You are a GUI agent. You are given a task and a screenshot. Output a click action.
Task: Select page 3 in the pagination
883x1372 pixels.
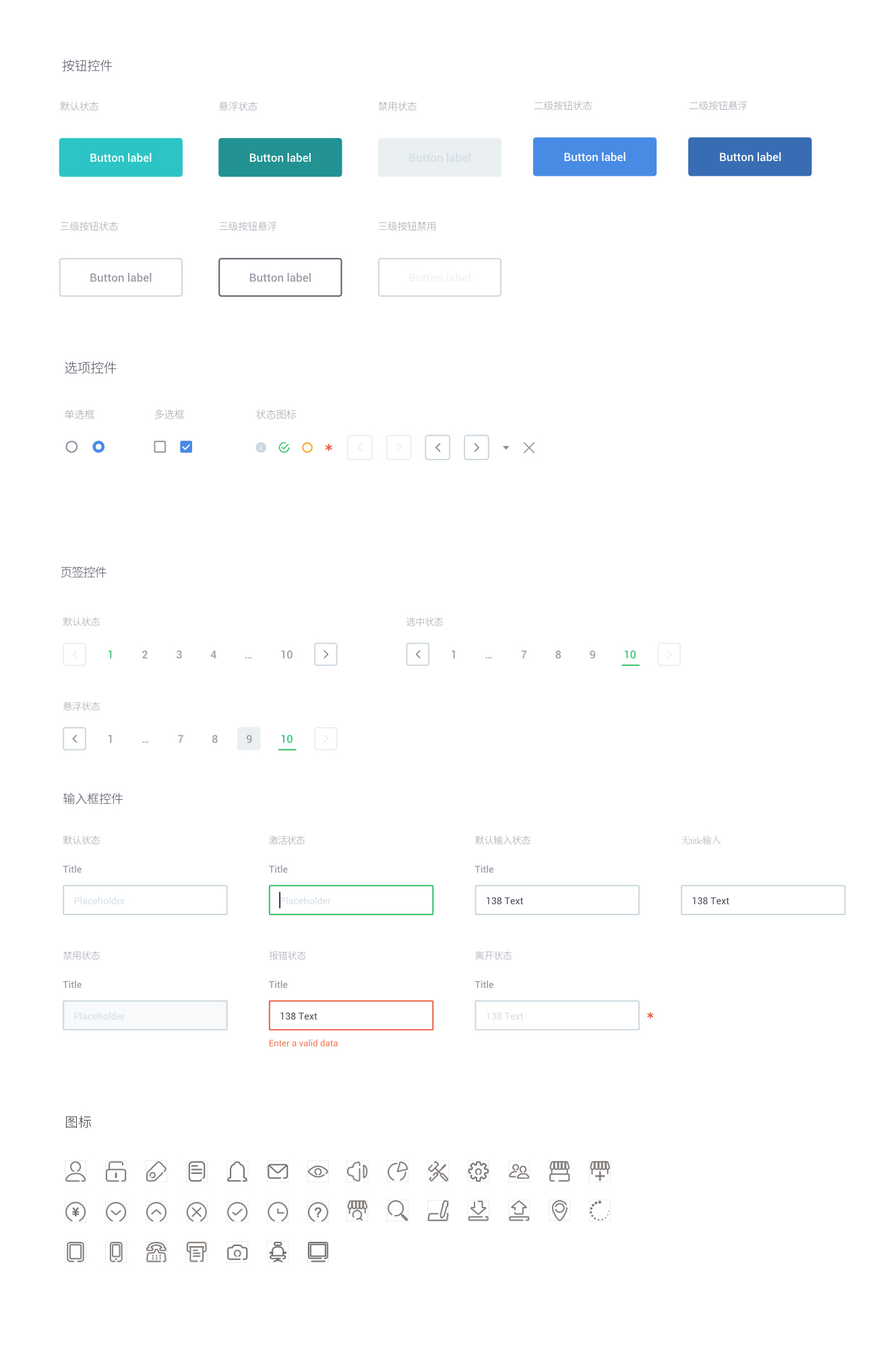coord(179,654)
